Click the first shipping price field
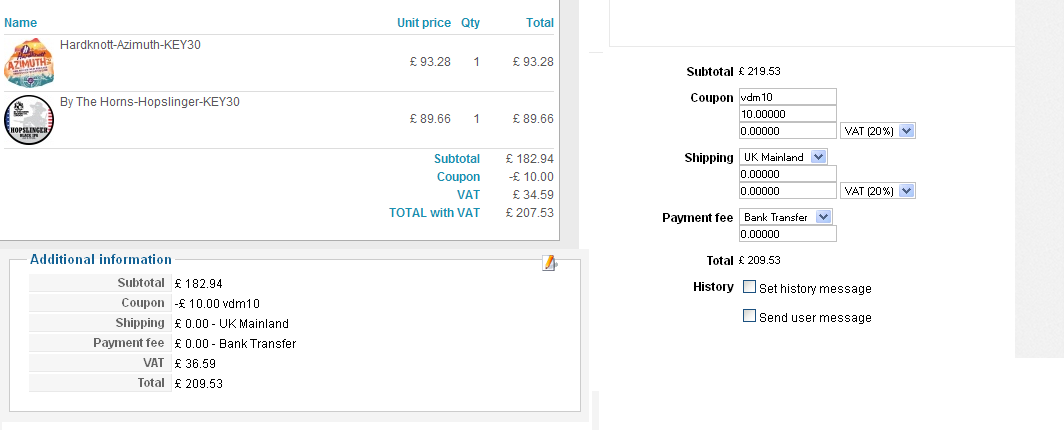 (x=787, y=174)
